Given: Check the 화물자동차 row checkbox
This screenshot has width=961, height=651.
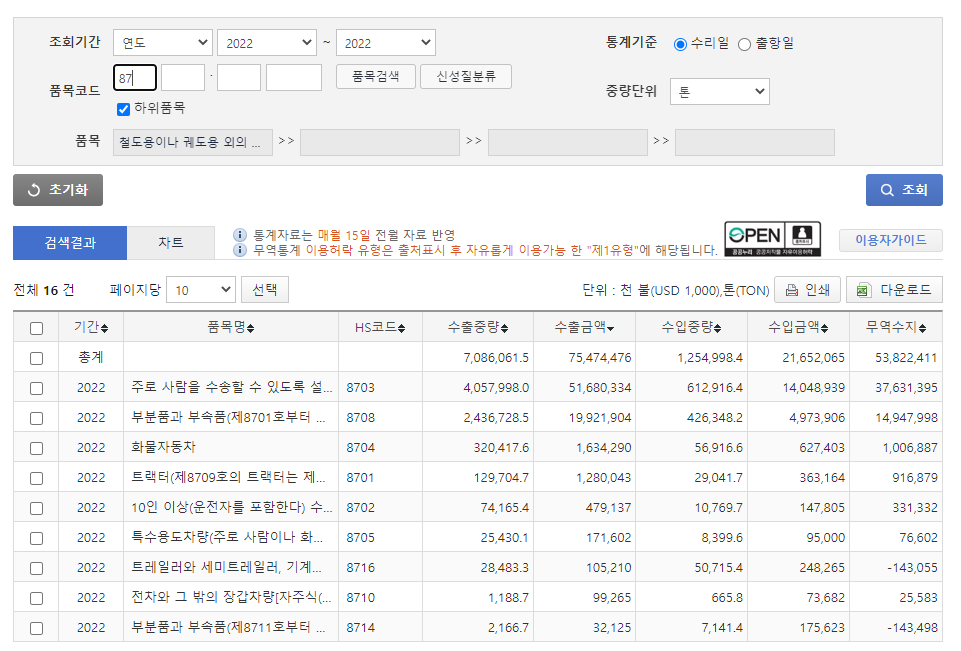Looking at the screenshot, I should (36, 448).
